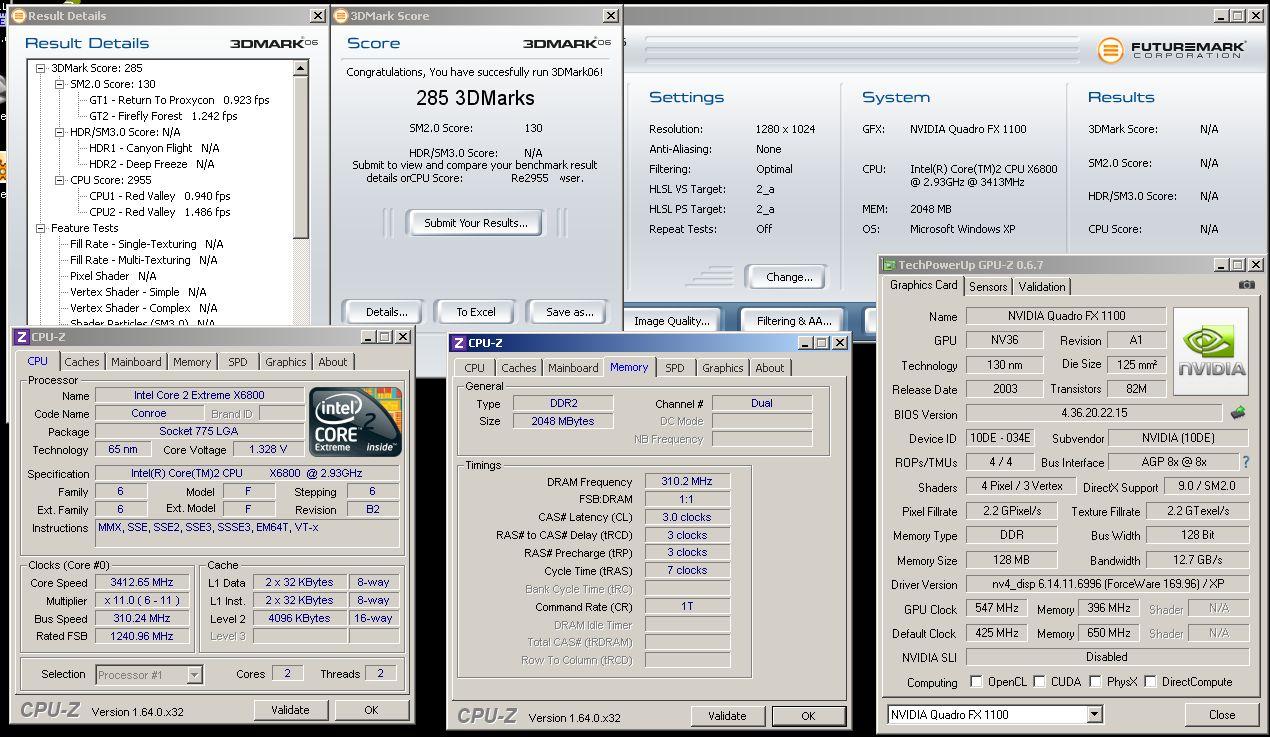
Task: Click the Save as... button
Action: (570, 312)
